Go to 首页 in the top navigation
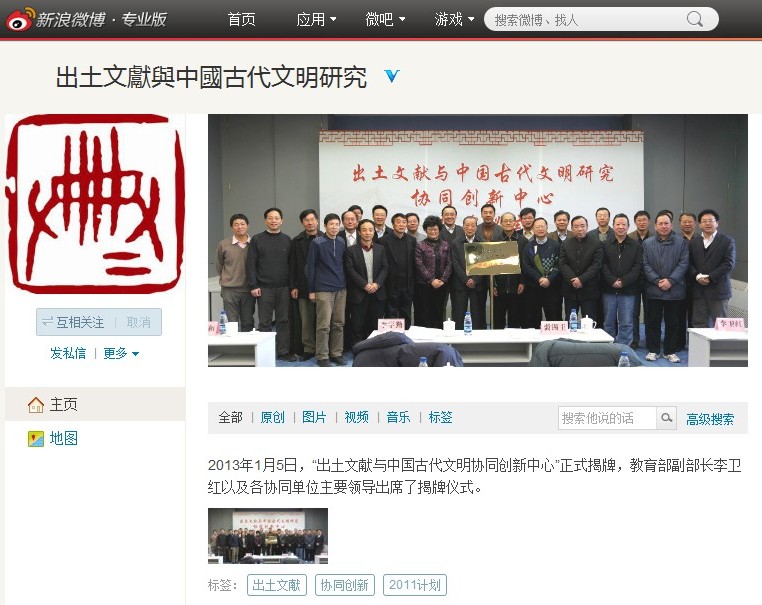The height and width of the screenshot is (605, 762). coord(242,19)
